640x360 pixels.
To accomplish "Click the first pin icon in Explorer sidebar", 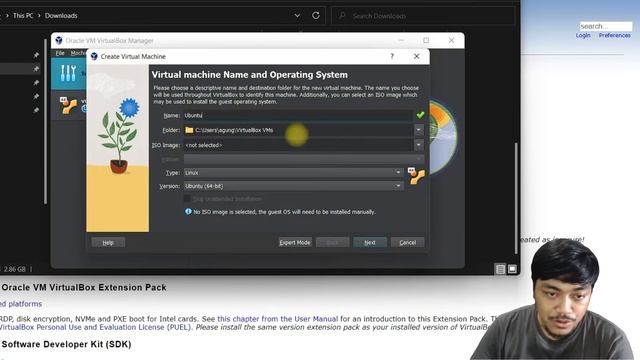I will [36, 55].
